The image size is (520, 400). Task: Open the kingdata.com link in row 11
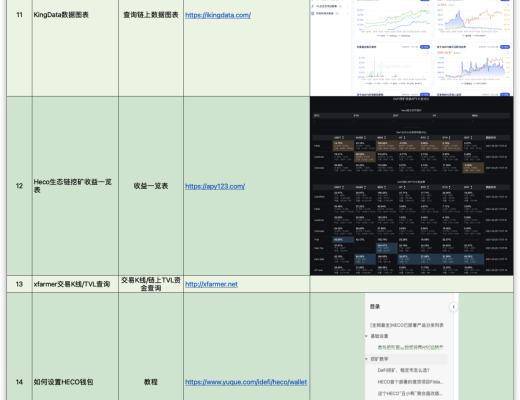218,15
